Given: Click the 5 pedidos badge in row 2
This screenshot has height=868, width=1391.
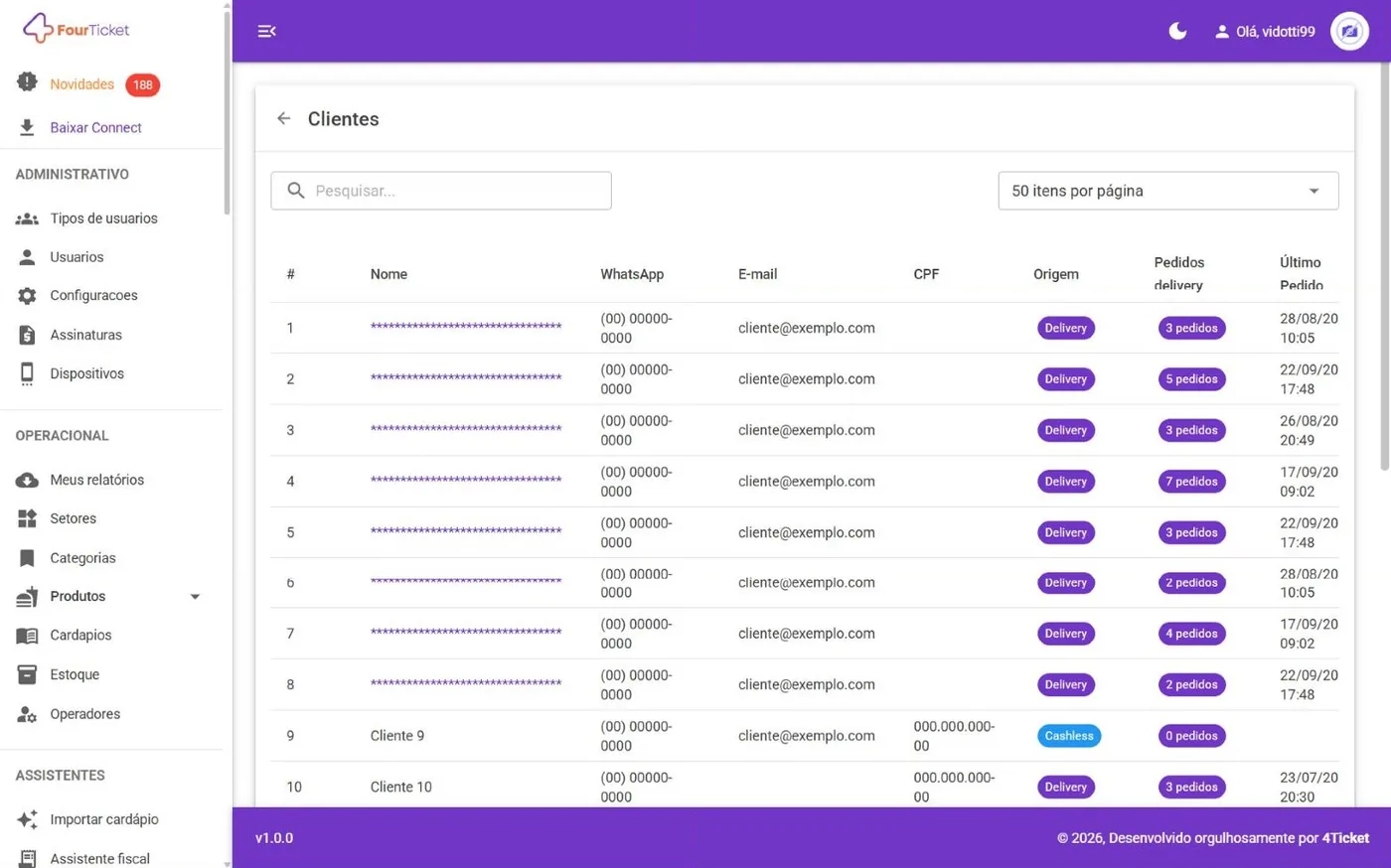Looking at the screenshot, I should pos(1191,379).
